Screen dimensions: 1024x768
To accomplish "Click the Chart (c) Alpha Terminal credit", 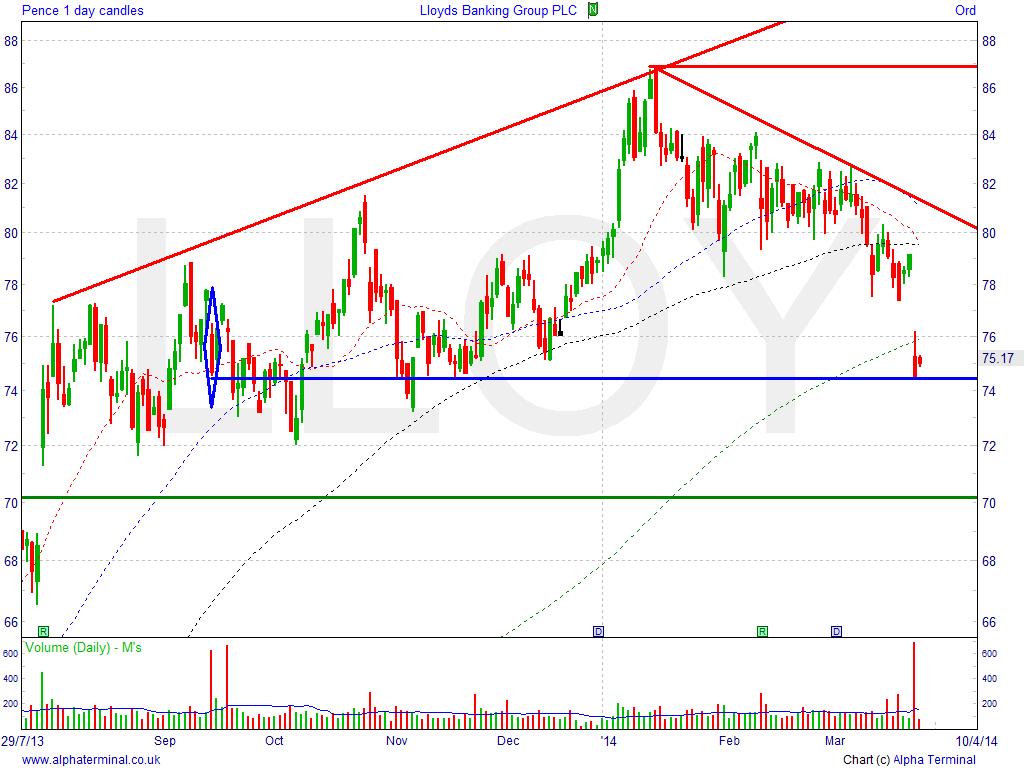I will click(x=909, y=760).
